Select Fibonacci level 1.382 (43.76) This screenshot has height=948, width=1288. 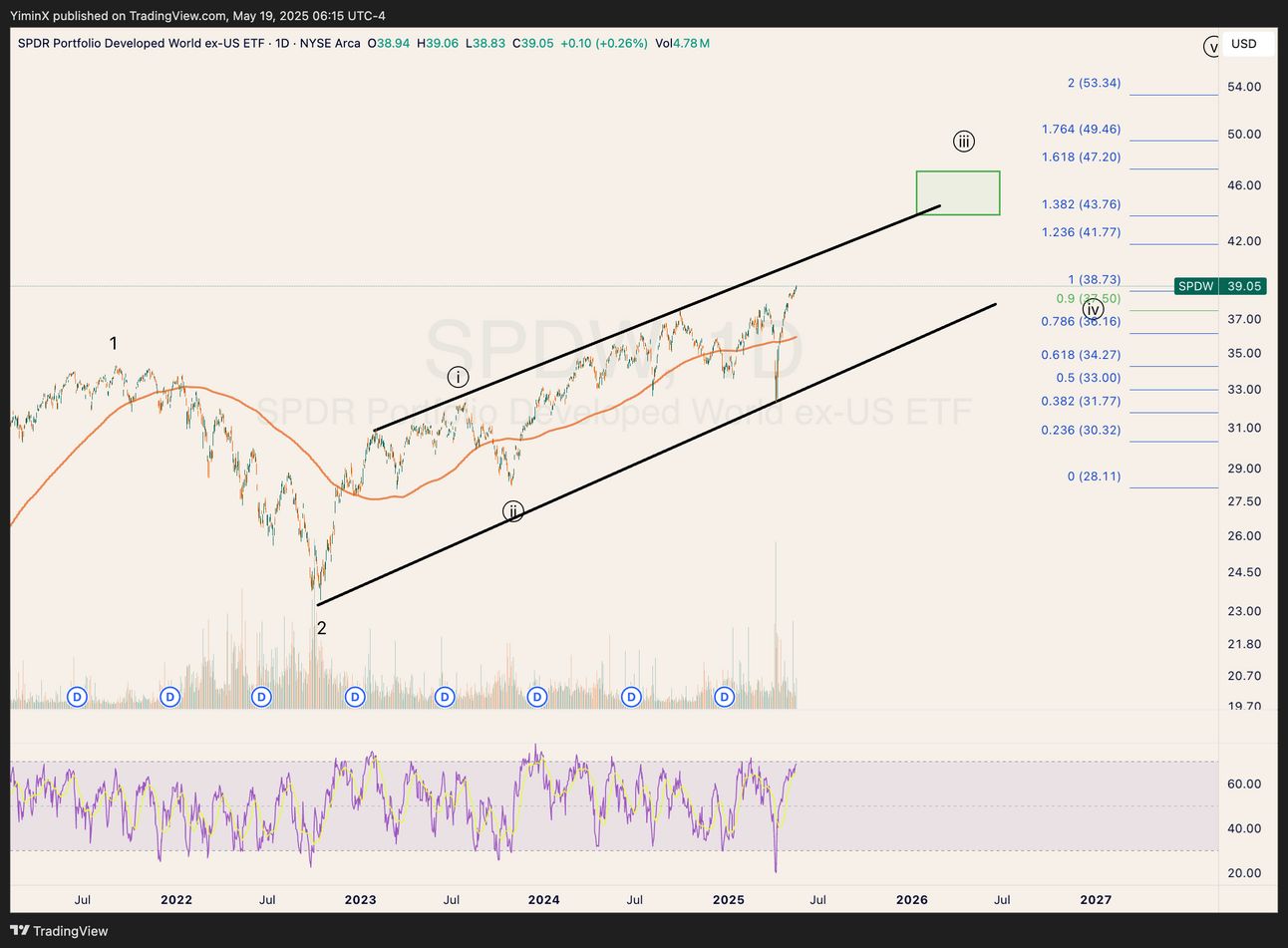pyautogui.click(x=1081, y=204)
